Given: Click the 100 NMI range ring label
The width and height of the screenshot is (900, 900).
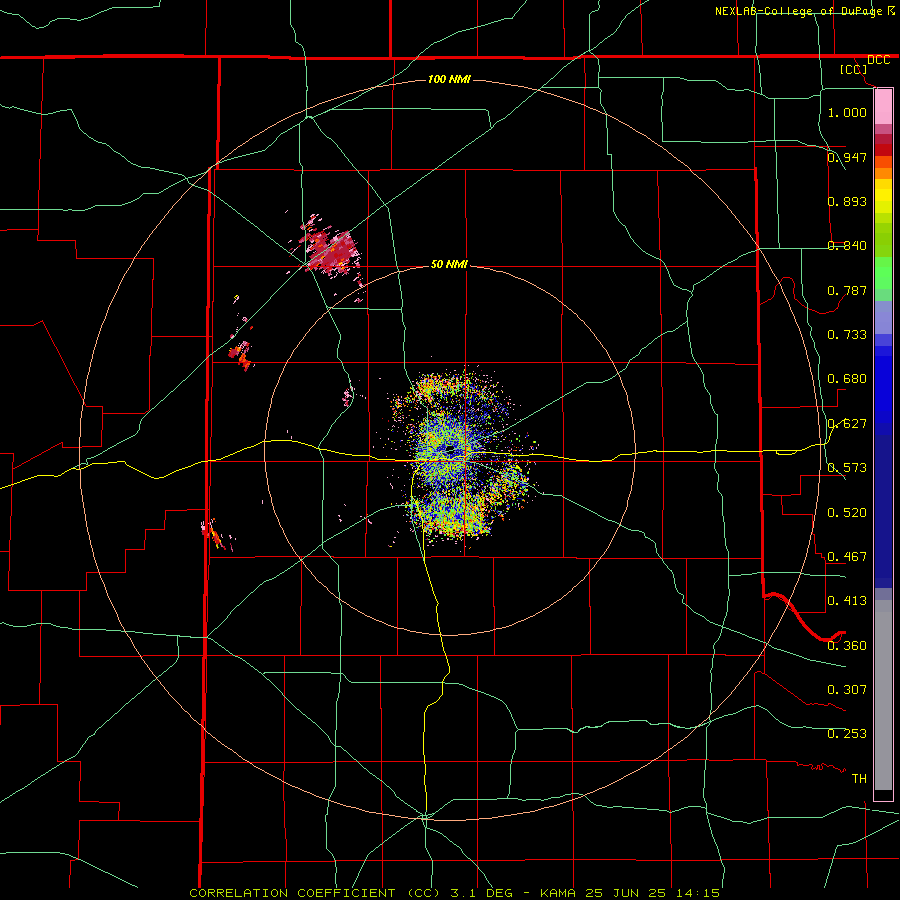Looking at the screenshot, I should 449,79.
